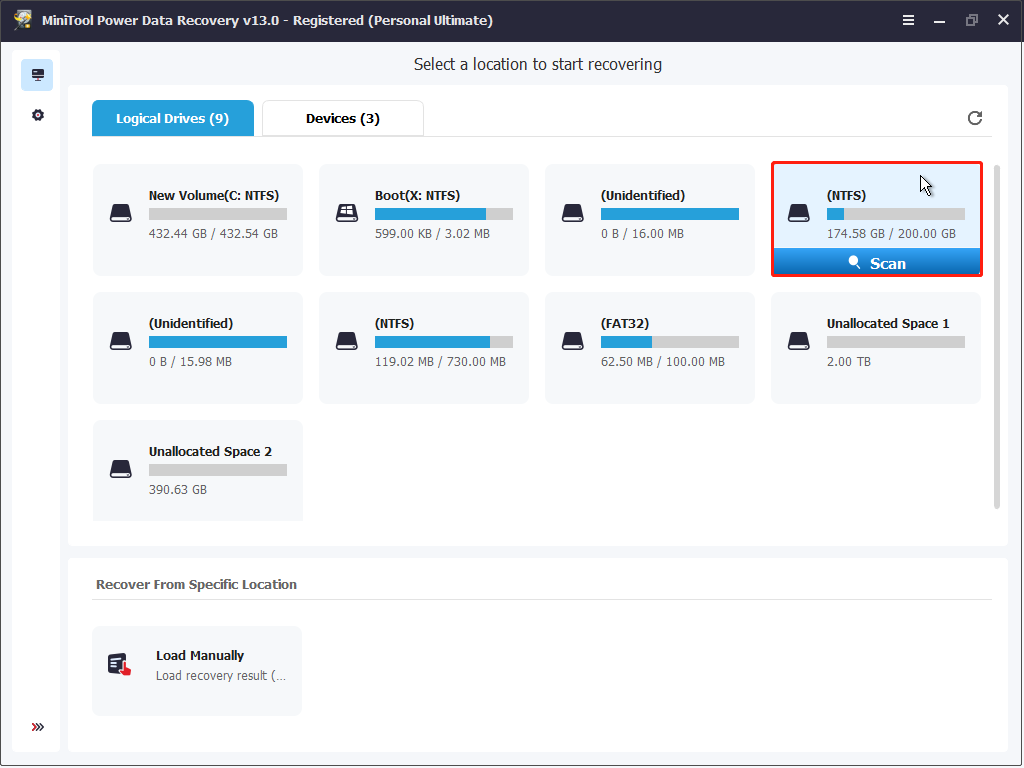
Task: Click the drive icon of the 200.00 GB NTFS partition
Action: tap(799, 213)
